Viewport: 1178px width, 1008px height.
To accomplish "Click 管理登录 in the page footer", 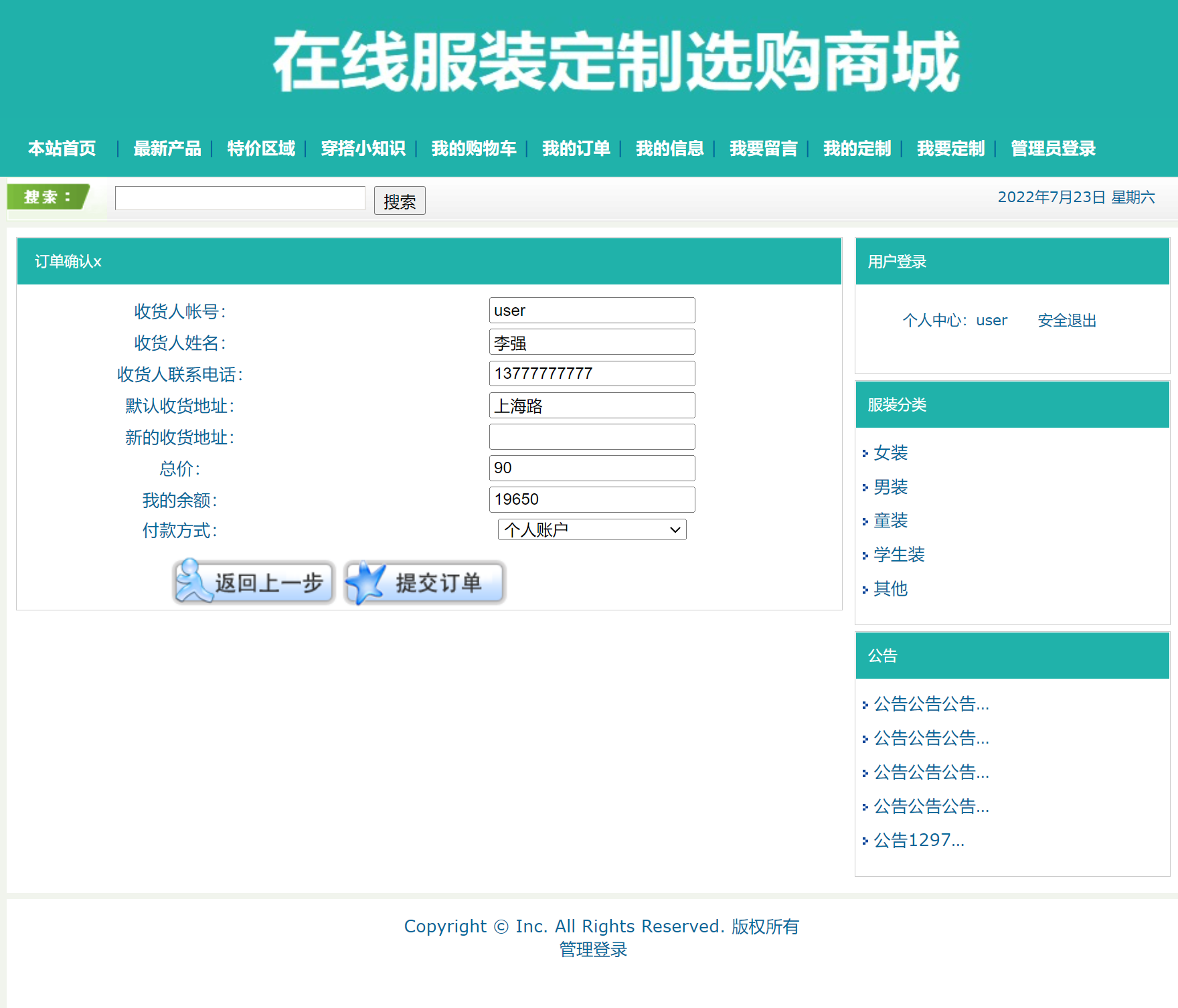I will tap(592, 948).
